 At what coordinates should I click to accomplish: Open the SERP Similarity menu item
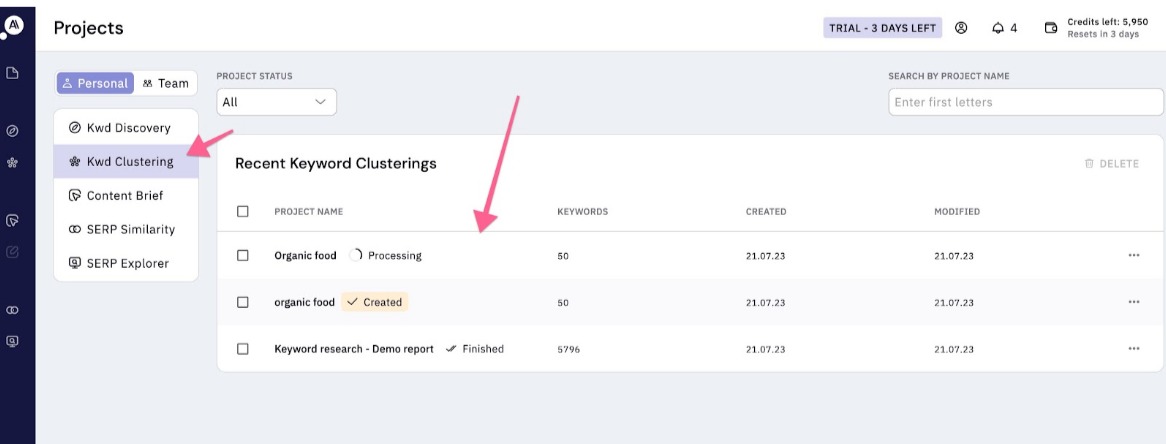coord(130,230)
